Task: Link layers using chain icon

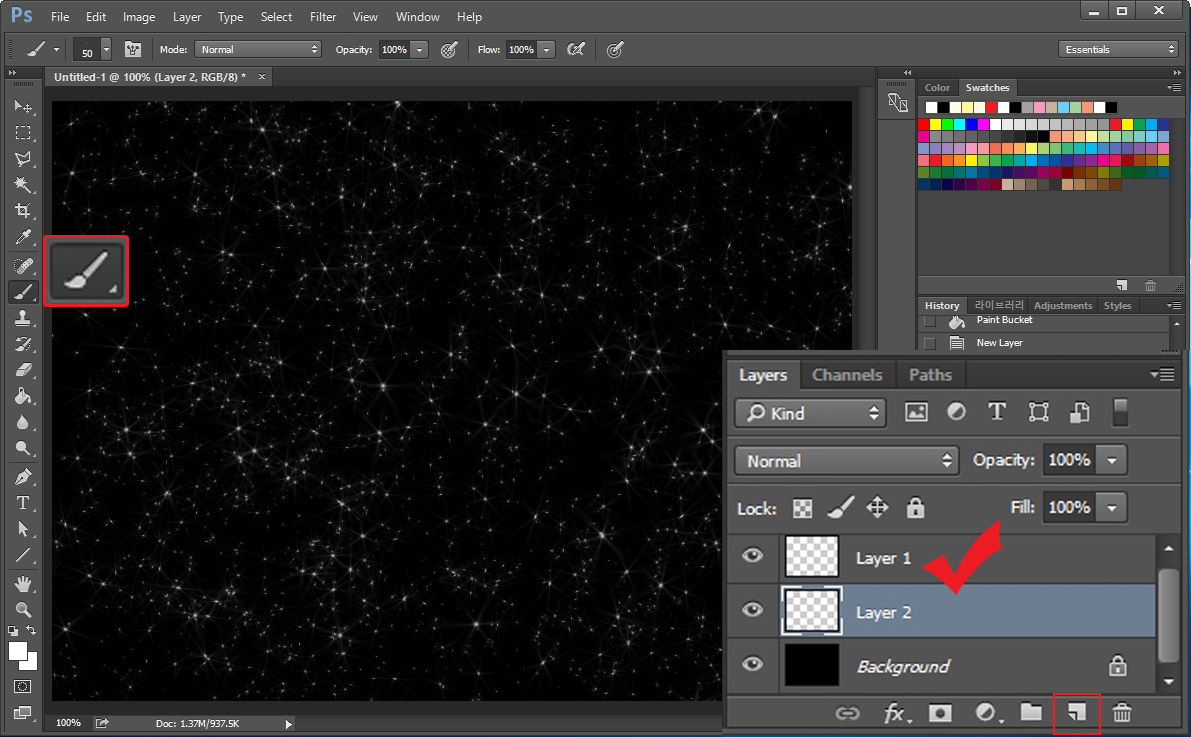Action: [x=848, y=713]
